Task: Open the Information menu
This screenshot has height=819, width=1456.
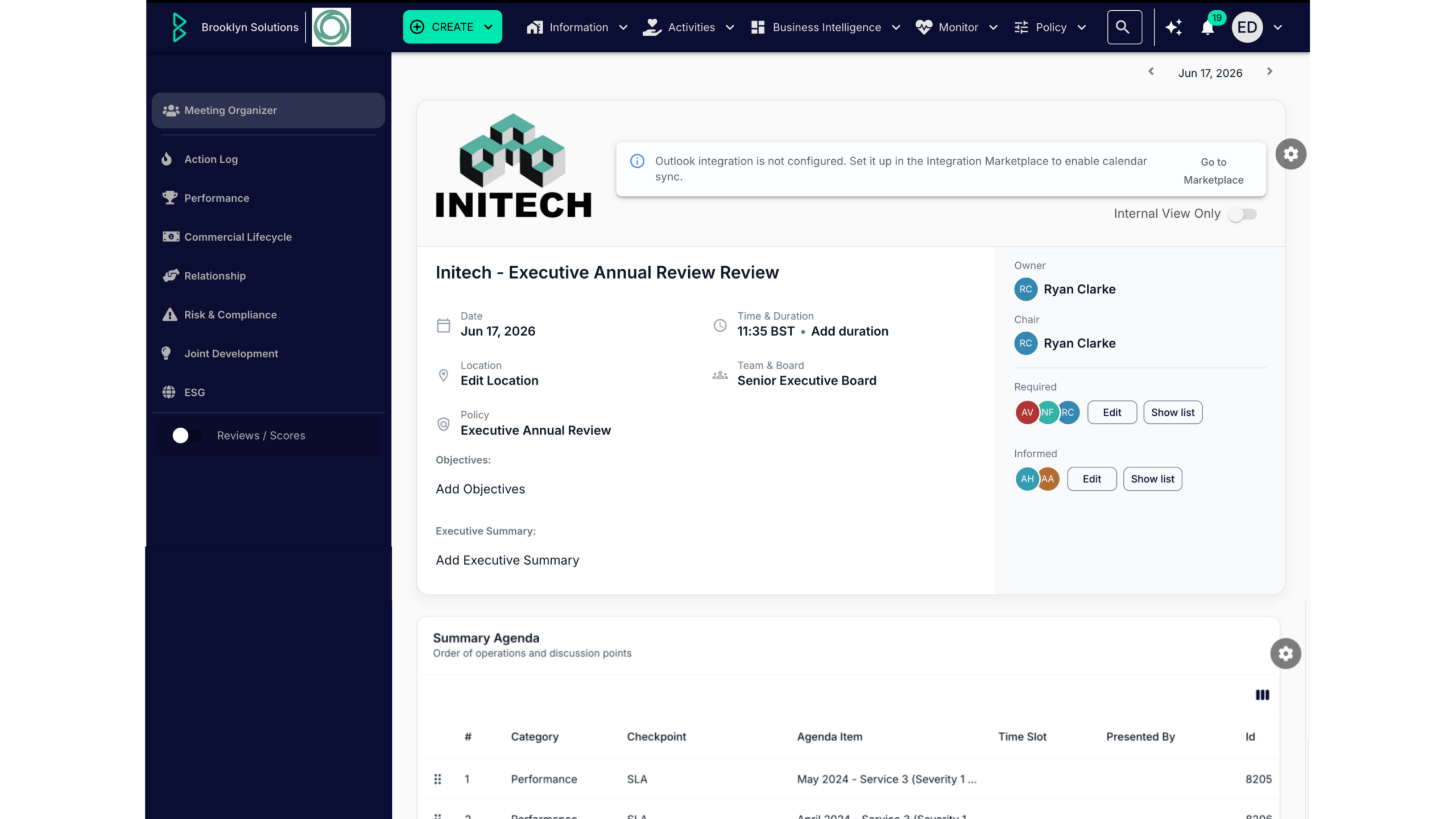Action: 576,27
